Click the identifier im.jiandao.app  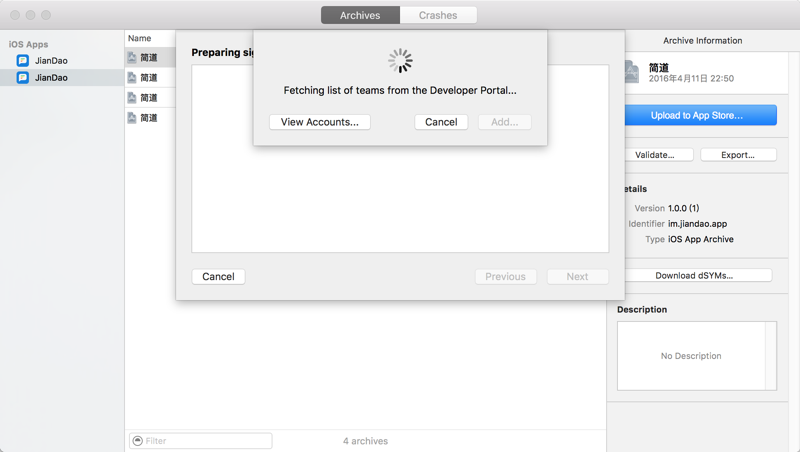point(697,224)
